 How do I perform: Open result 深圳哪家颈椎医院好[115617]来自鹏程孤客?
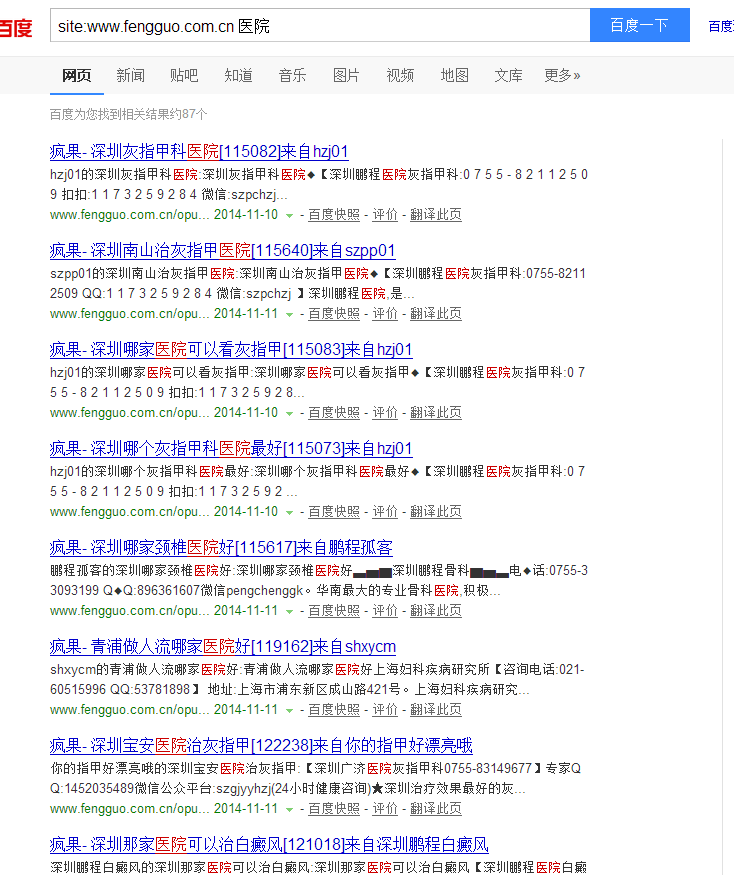point(221,547)
